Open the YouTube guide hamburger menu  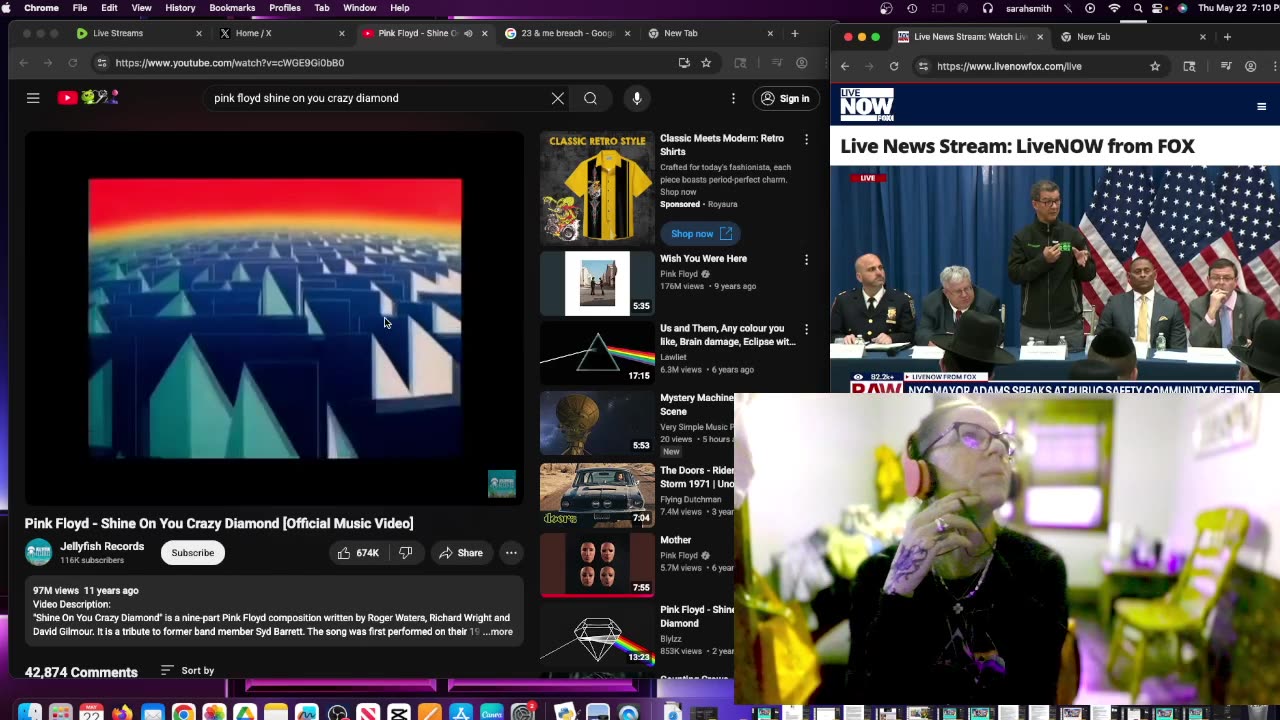[x=33, y=98]
